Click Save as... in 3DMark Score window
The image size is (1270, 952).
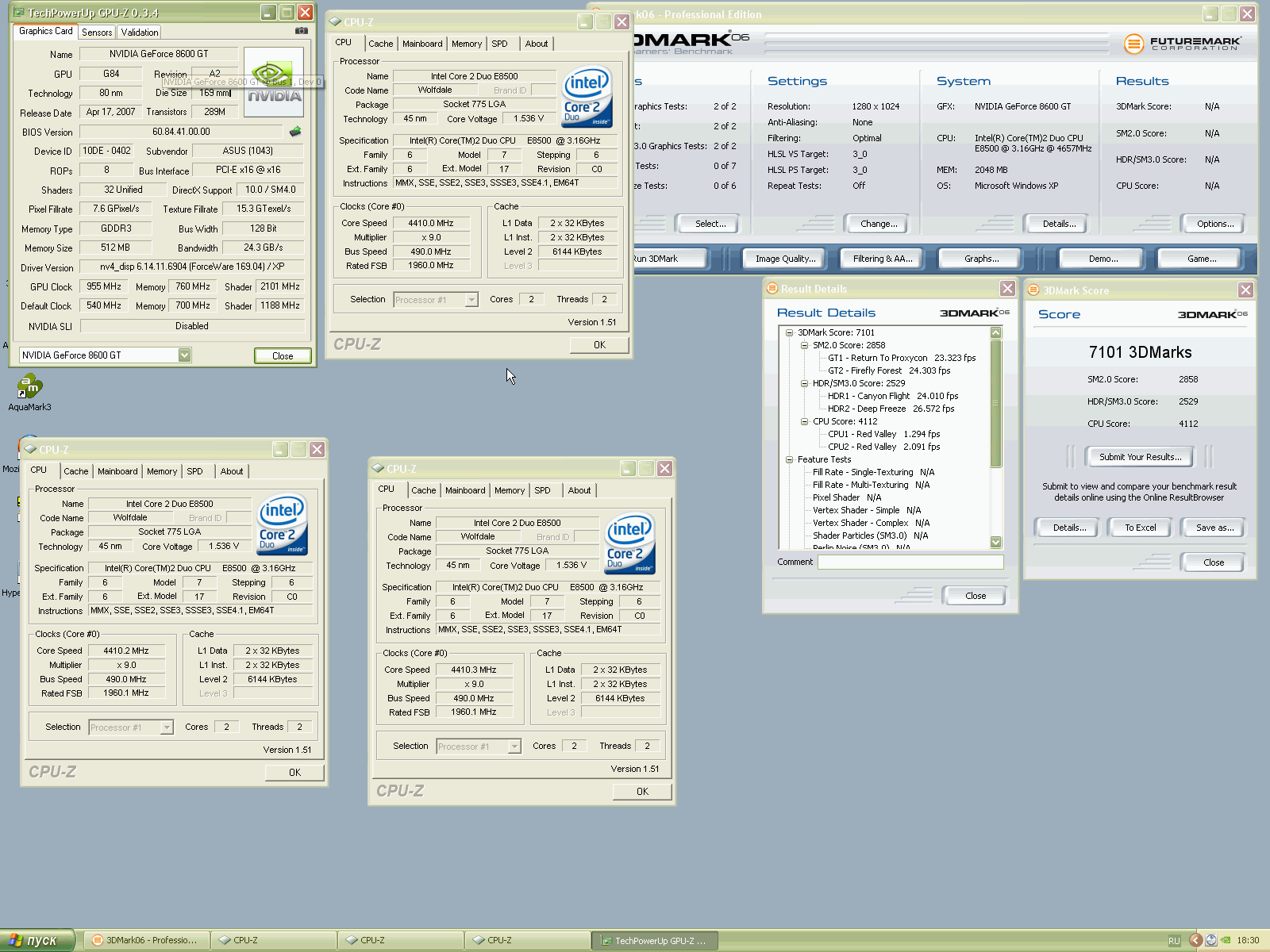pyautogui.click(x=1214, y=528)
